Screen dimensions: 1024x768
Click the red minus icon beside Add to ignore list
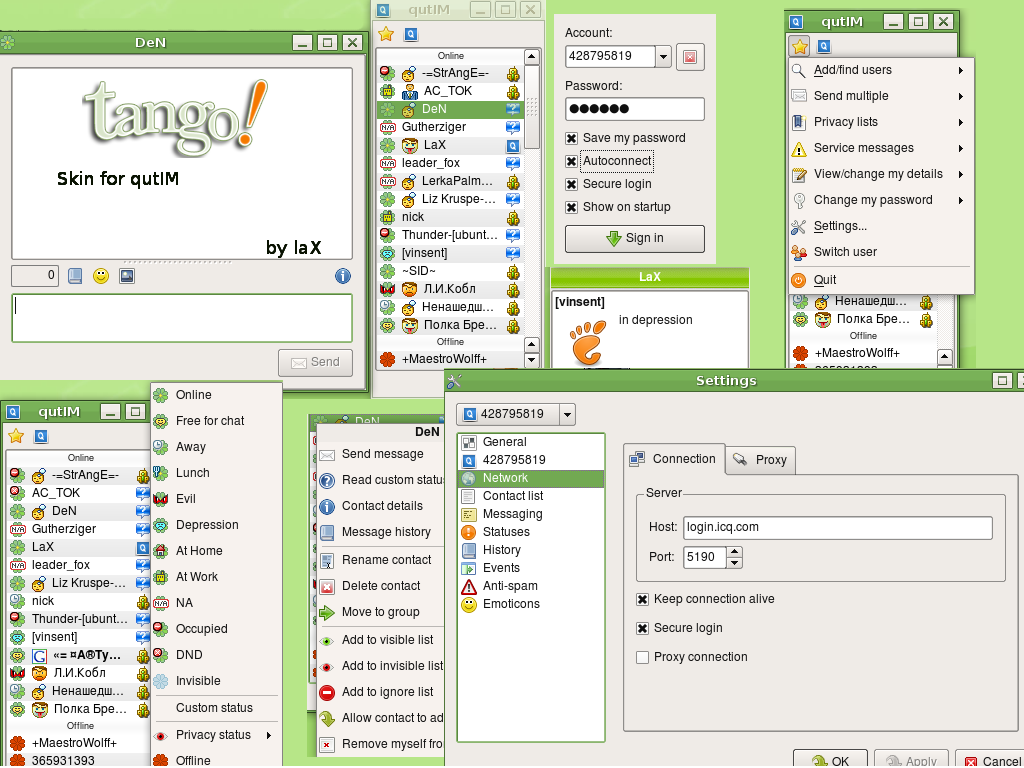pos(327,692)
